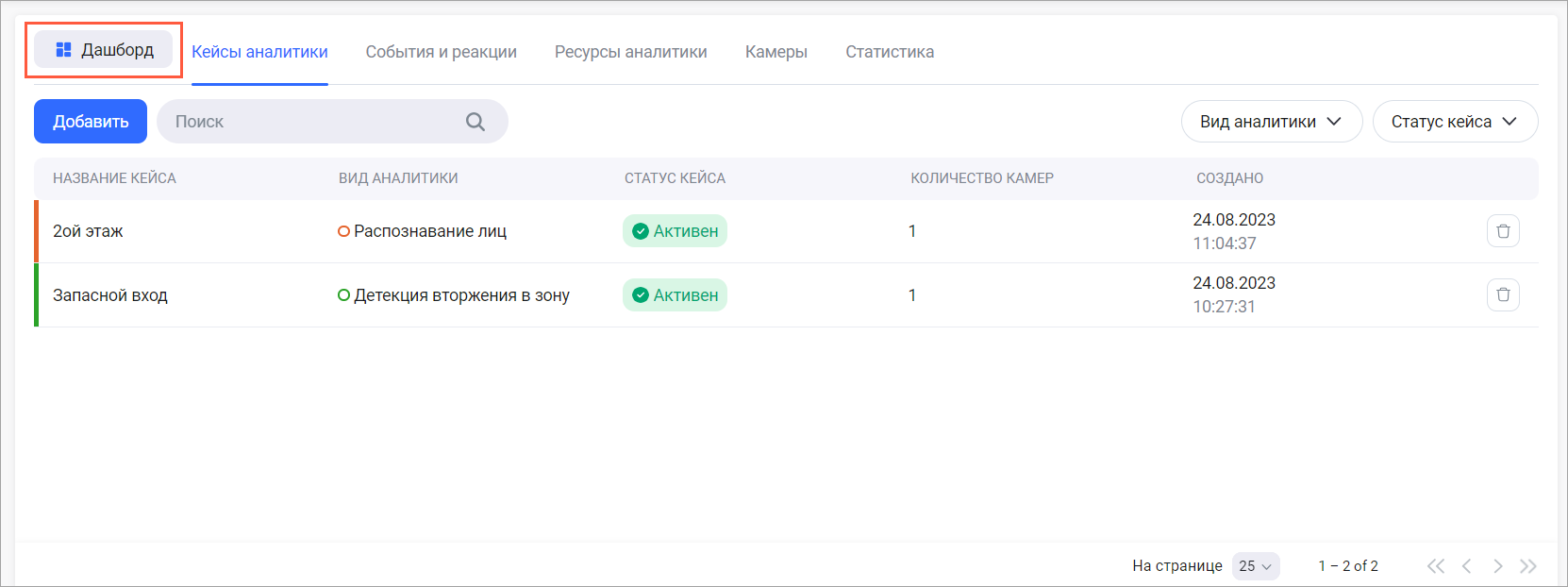
Task: Delete the "2ой этаж" case via trash icon
Action: (1503, 231)
